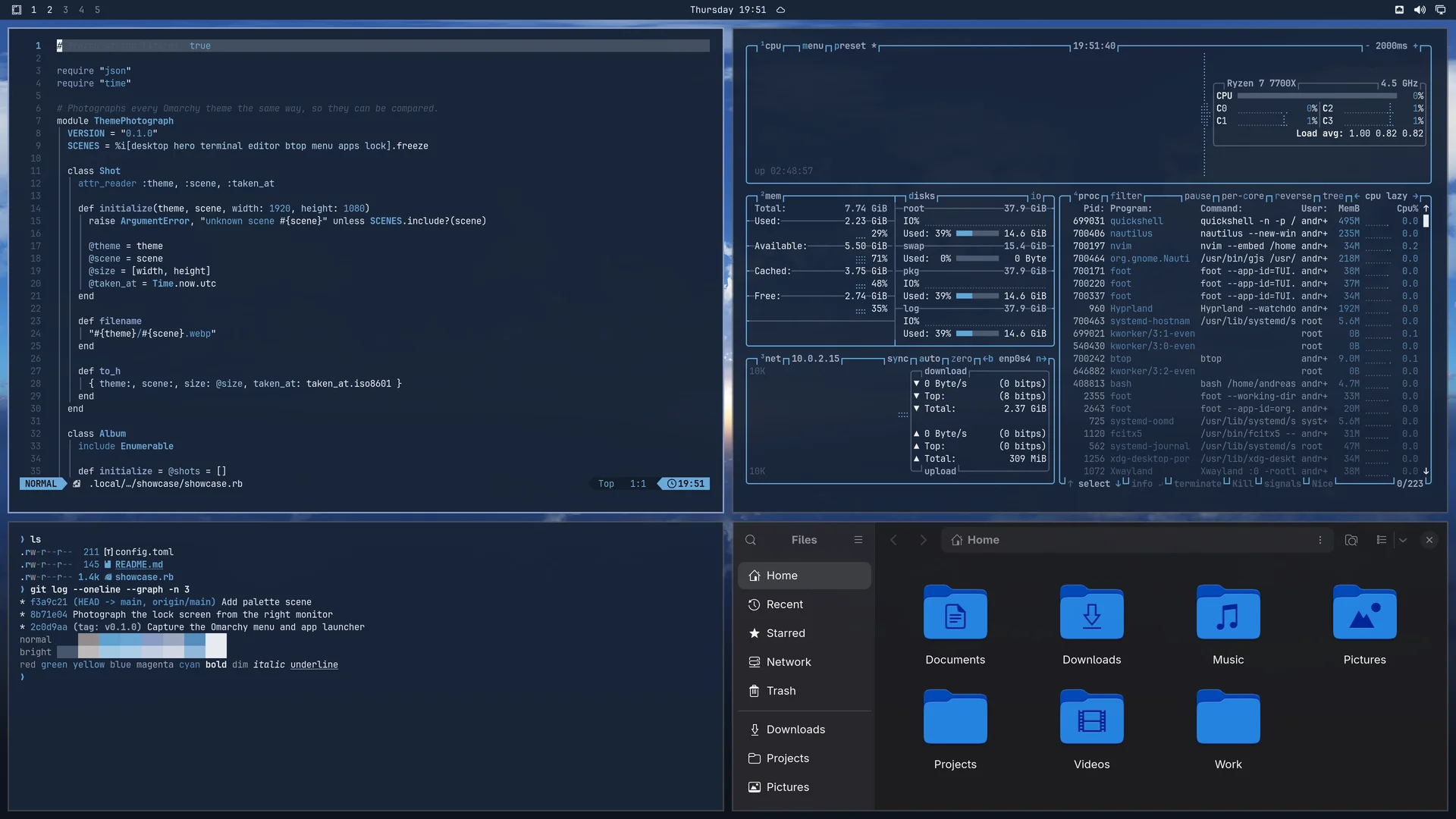This screenshot has width=1456, height=819.
Task: Toggle btop proc reverse sorting
Action: pyautogui.click(x=1293, y=196)
